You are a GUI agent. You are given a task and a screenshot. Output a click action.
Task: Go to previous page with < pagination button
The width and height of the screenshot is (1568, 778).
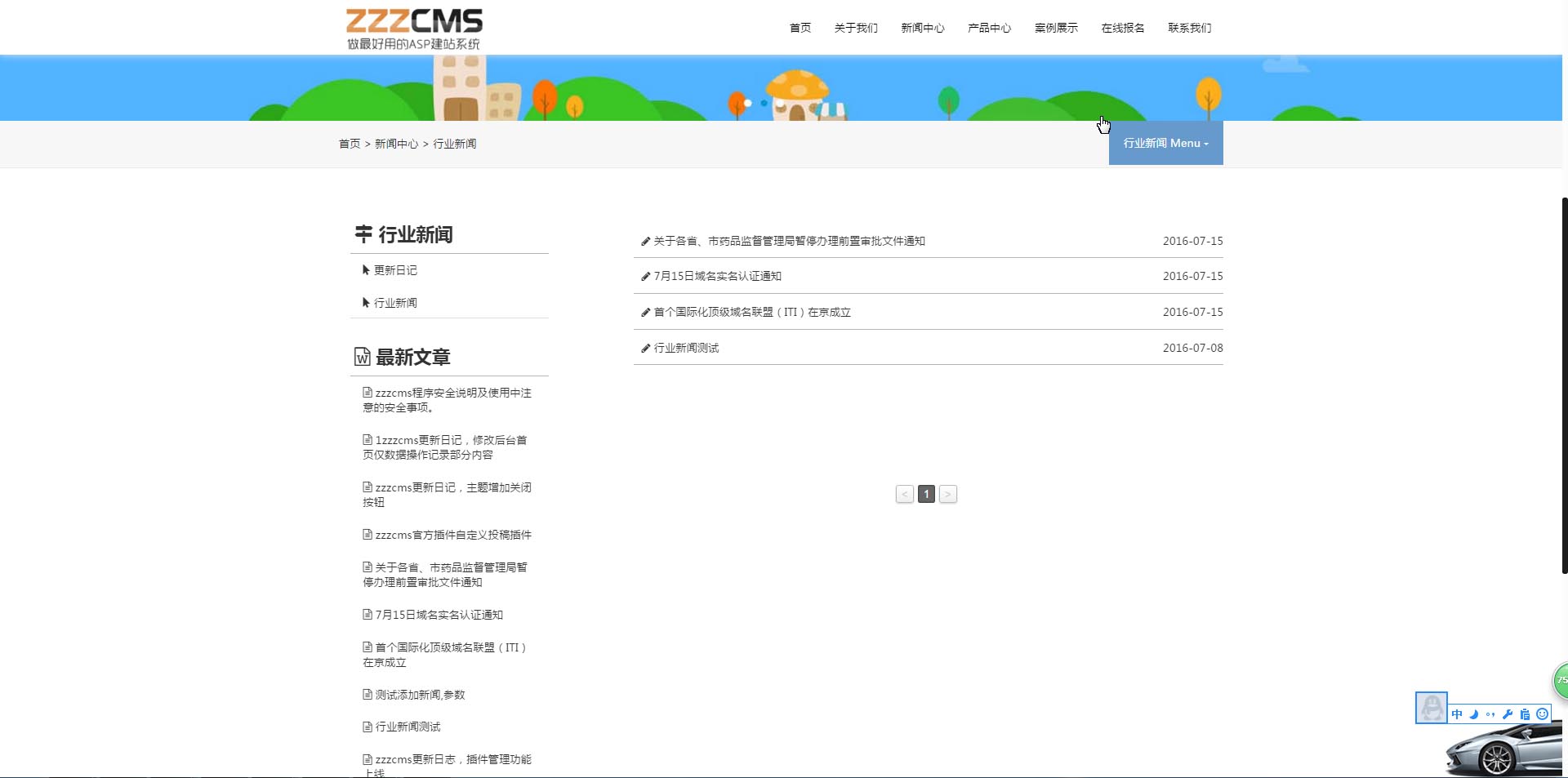coord(905,494)
